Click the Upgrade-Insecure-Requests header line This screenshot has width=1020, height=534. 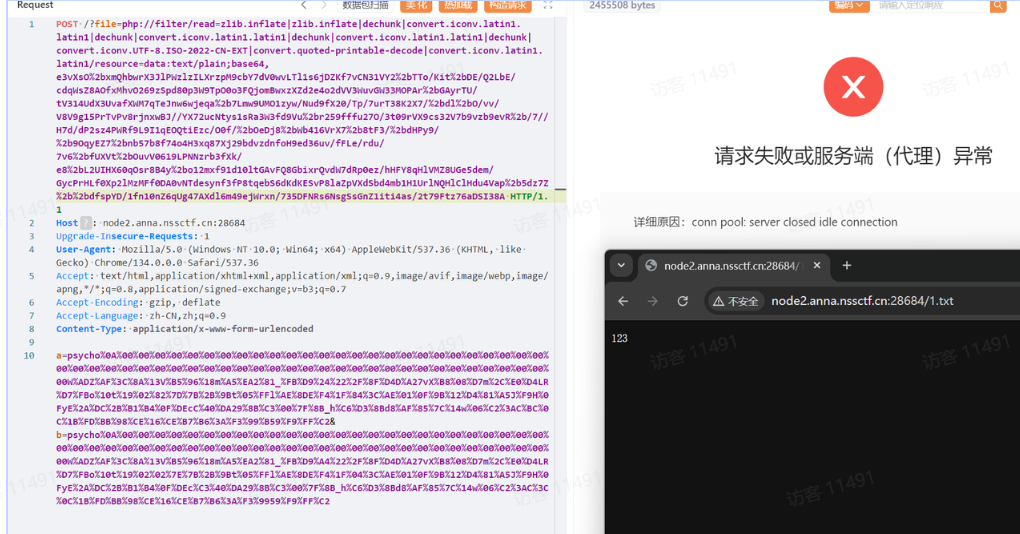(x=133, y=236)
